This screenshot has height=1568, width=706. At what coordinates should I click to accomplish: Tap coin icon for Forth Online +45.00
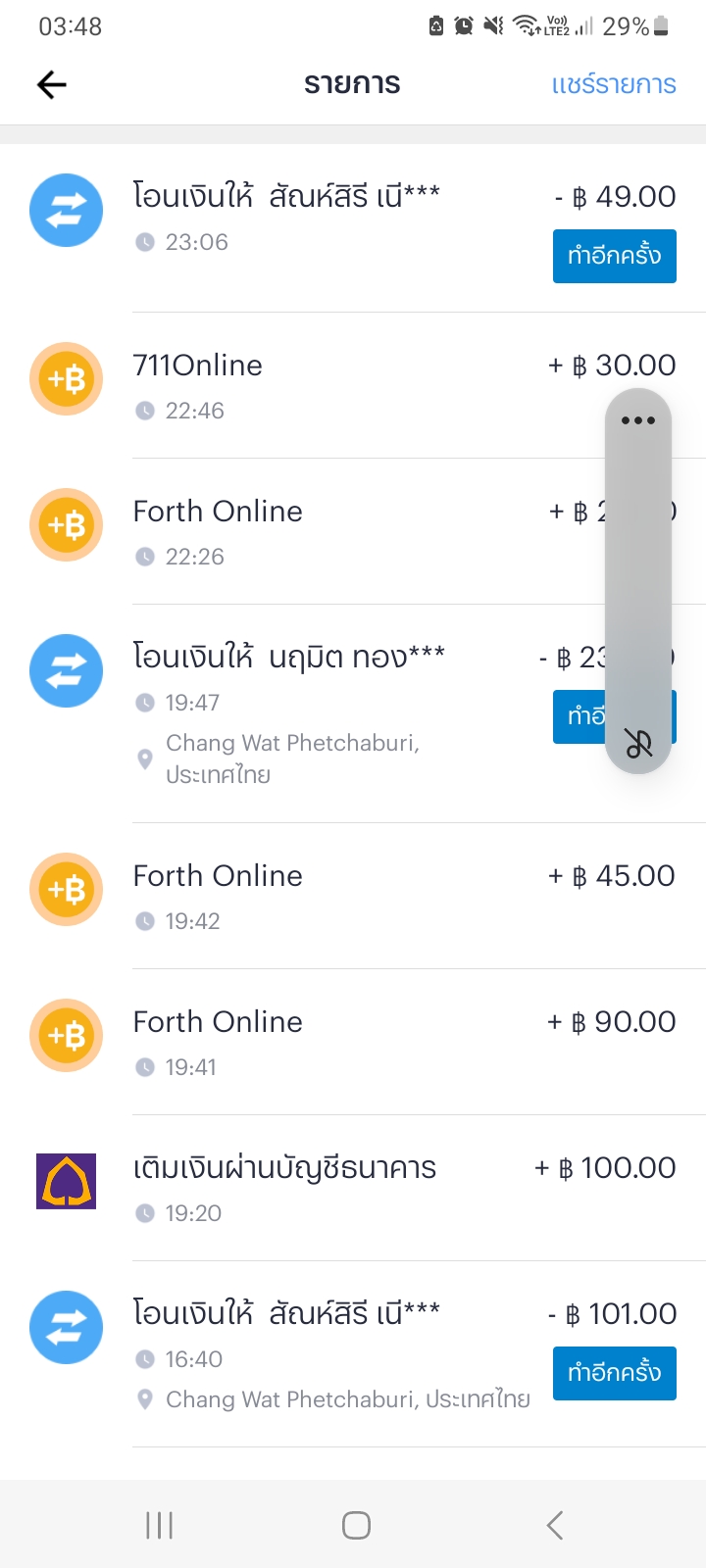[x=66, y=889]
